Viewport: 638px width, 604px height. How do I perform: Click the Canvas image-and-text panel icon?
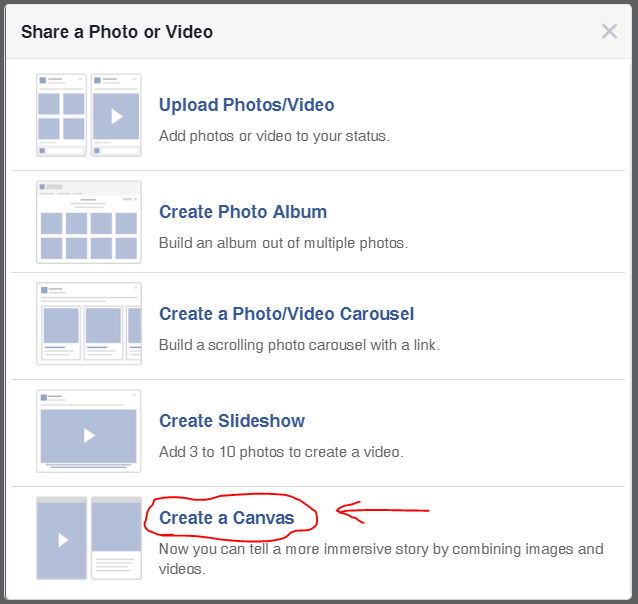click(116, 538)
